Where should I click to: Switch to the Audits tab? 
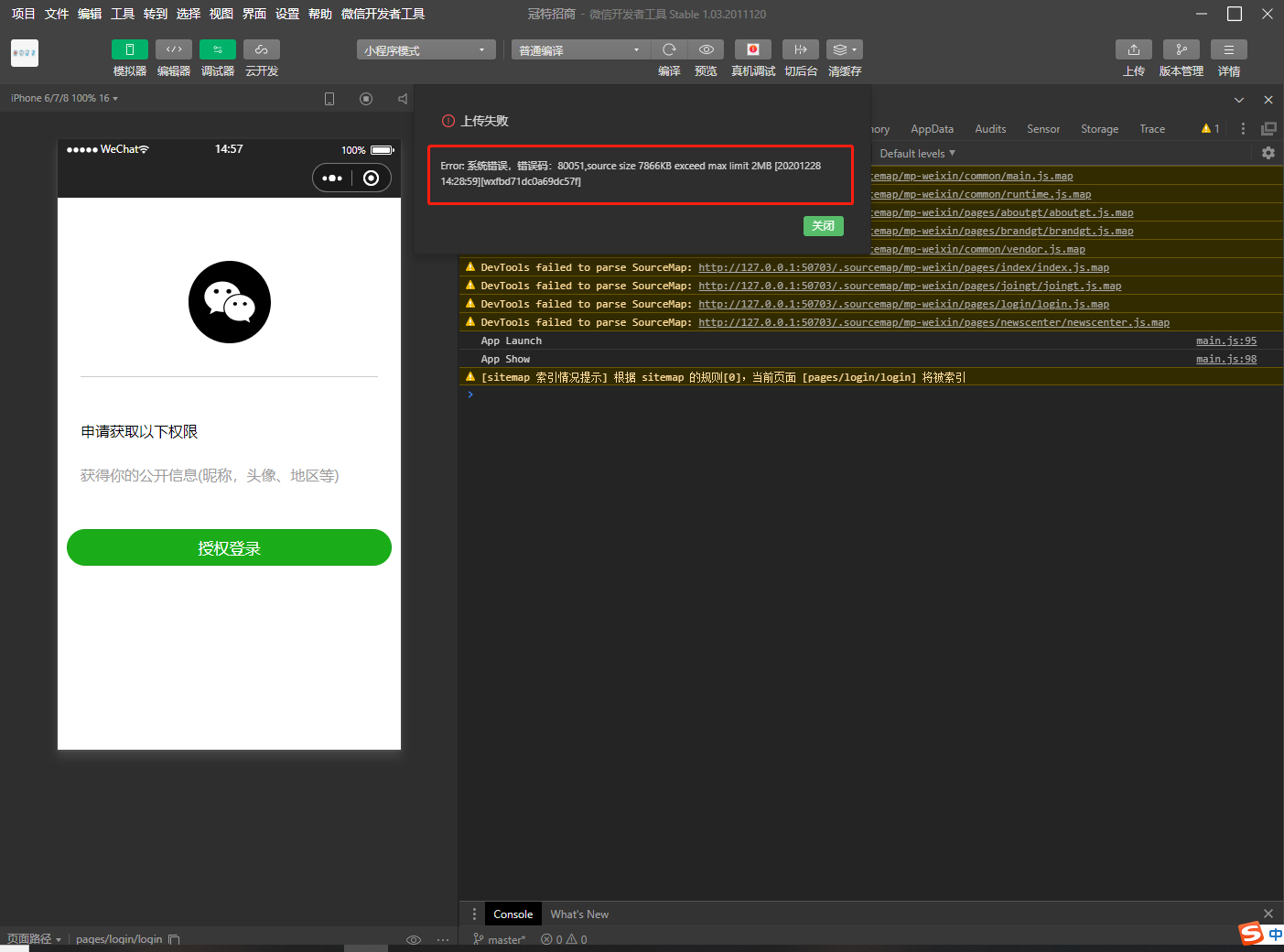pyautogui.click(x=990, y=129)
